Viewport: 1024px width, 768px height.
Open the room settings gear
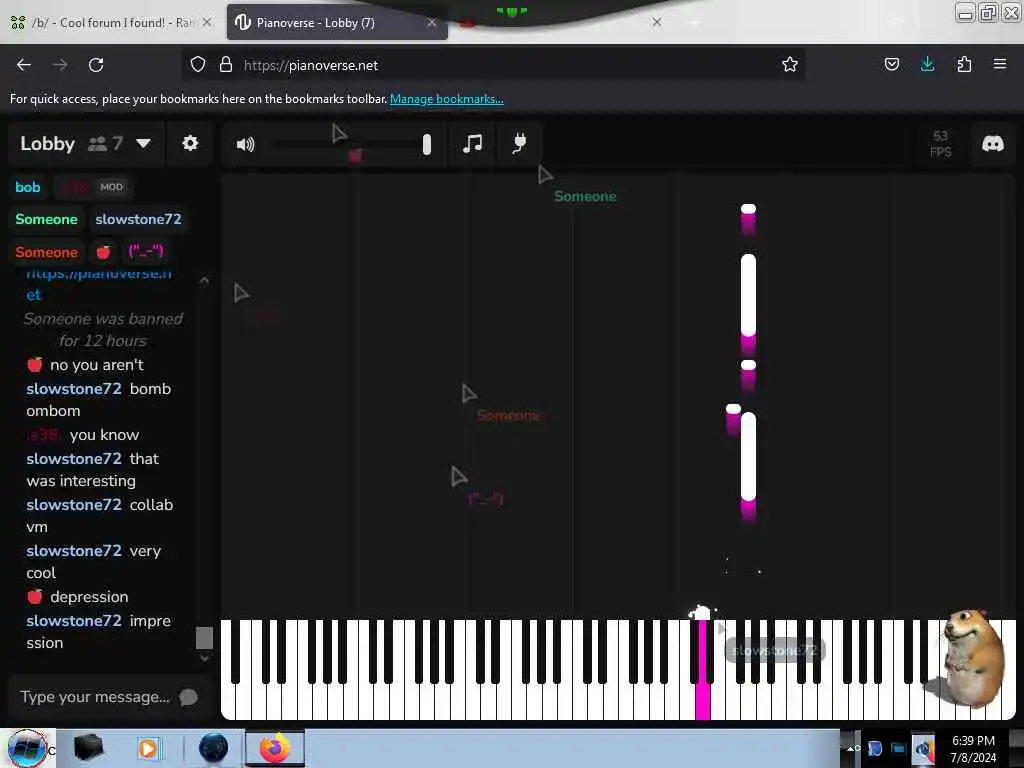pos(190,143)
